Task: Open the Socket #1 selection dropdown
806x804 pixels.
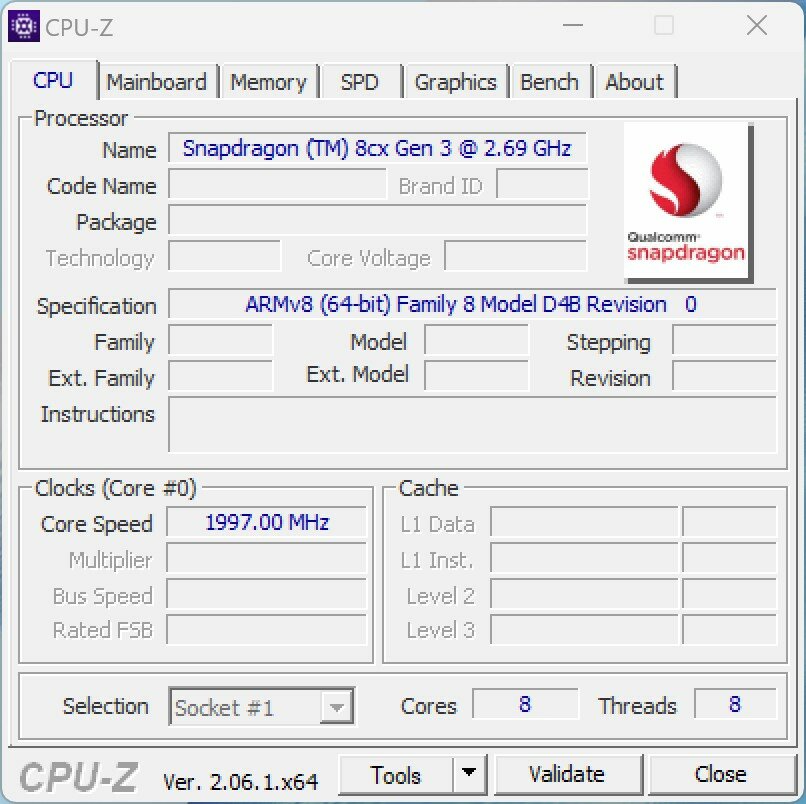Action: click(261, 707)
